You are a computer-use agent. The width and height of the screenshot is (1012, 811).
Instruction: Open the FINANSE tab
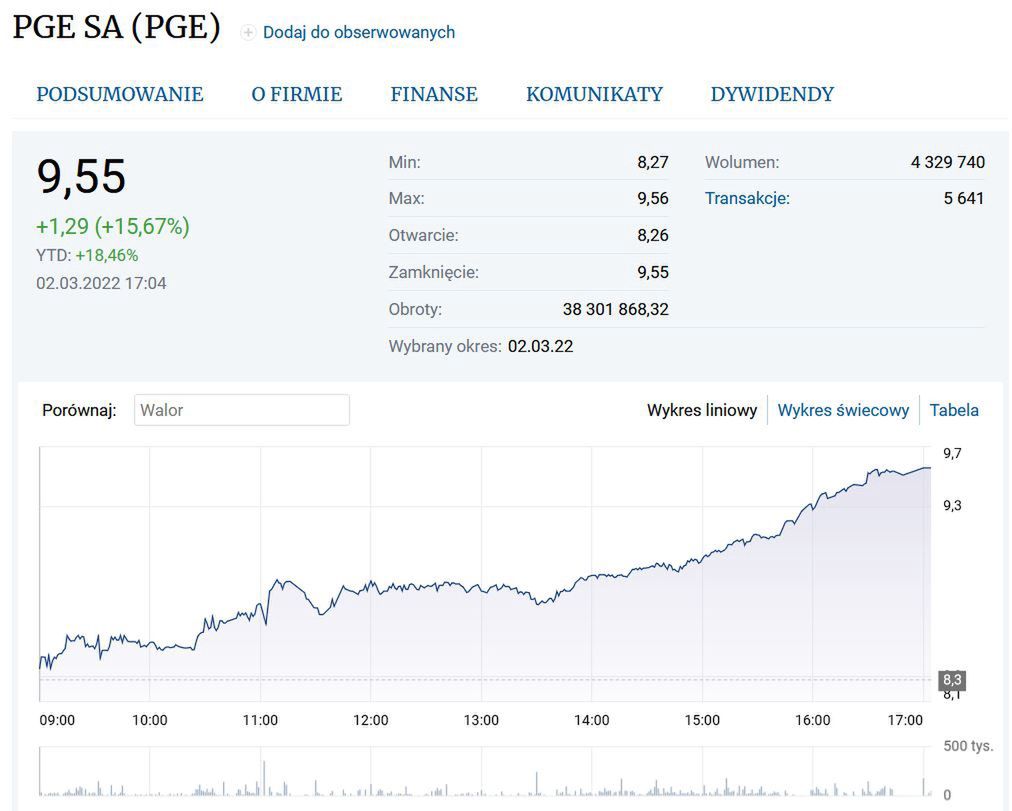434,94
